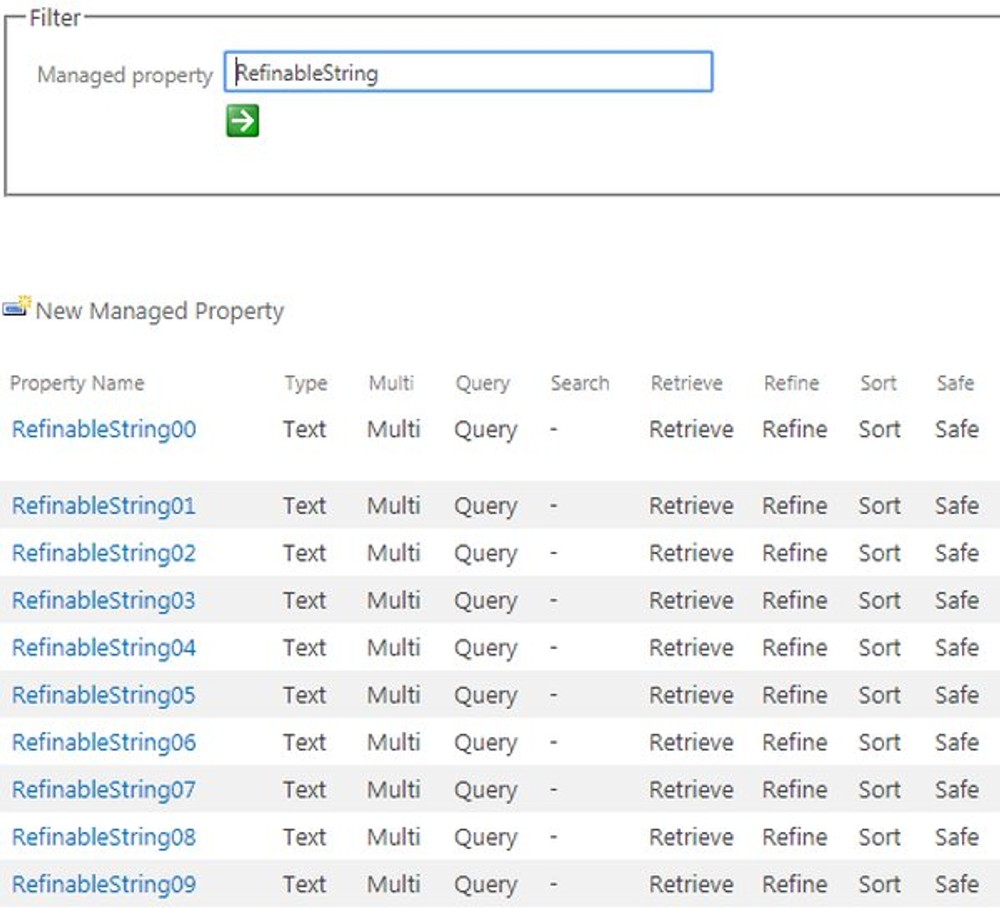Open the RefinableString09 property
1000x908 pixels.
point(101,884)
